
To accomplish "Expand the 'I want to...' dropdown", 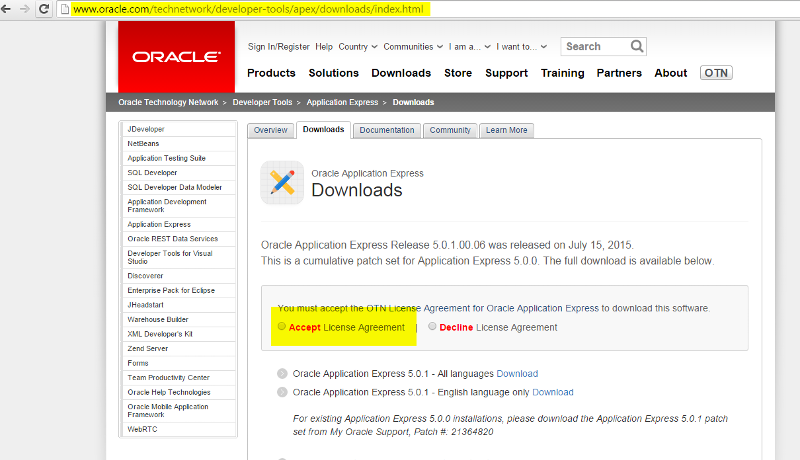I will click(521, 46).
